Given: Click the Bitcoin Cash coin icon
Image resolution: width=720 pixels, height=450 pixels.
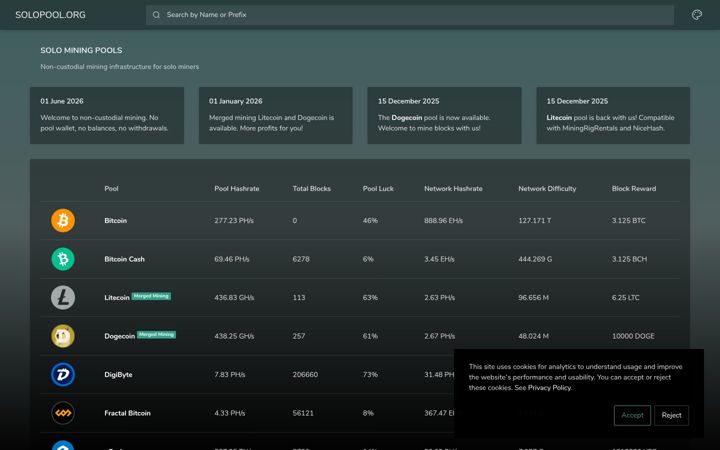Looking at the screenshot, I should click(63, 259).
